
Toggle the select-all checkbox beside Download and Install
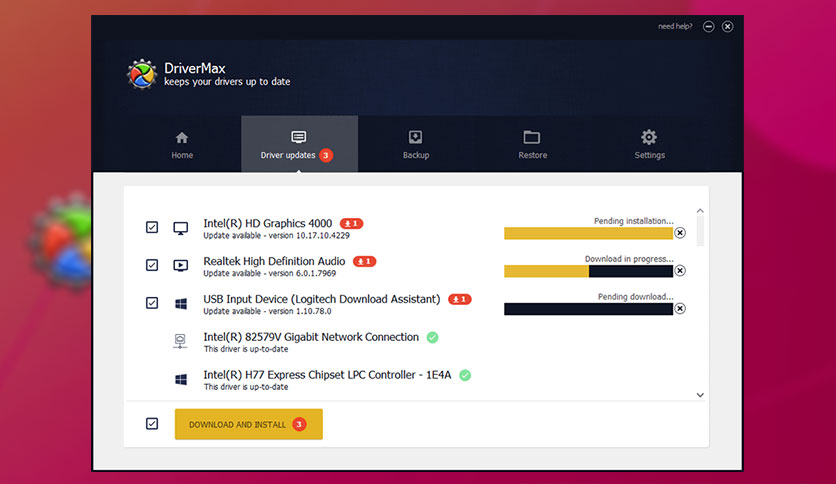(x=152, y=424)
